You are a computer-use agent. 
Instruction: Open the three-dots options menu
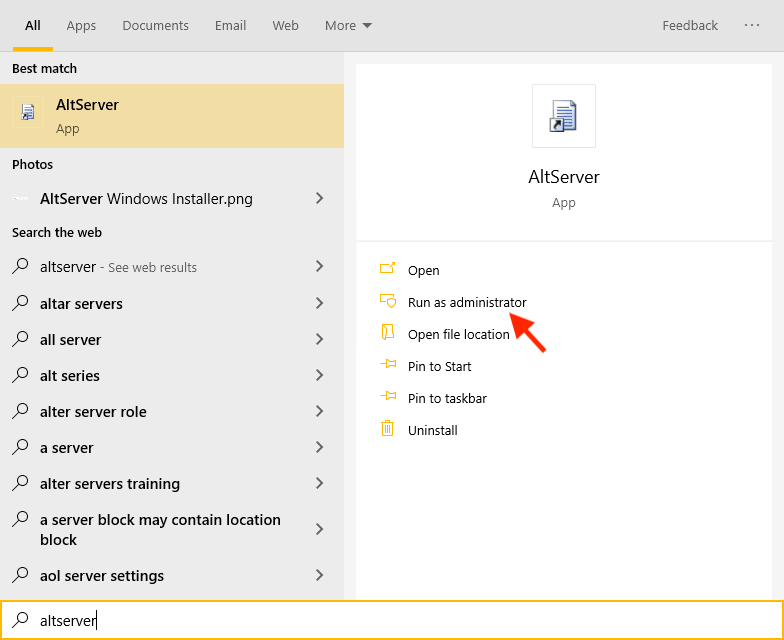[x=752, y=25]
